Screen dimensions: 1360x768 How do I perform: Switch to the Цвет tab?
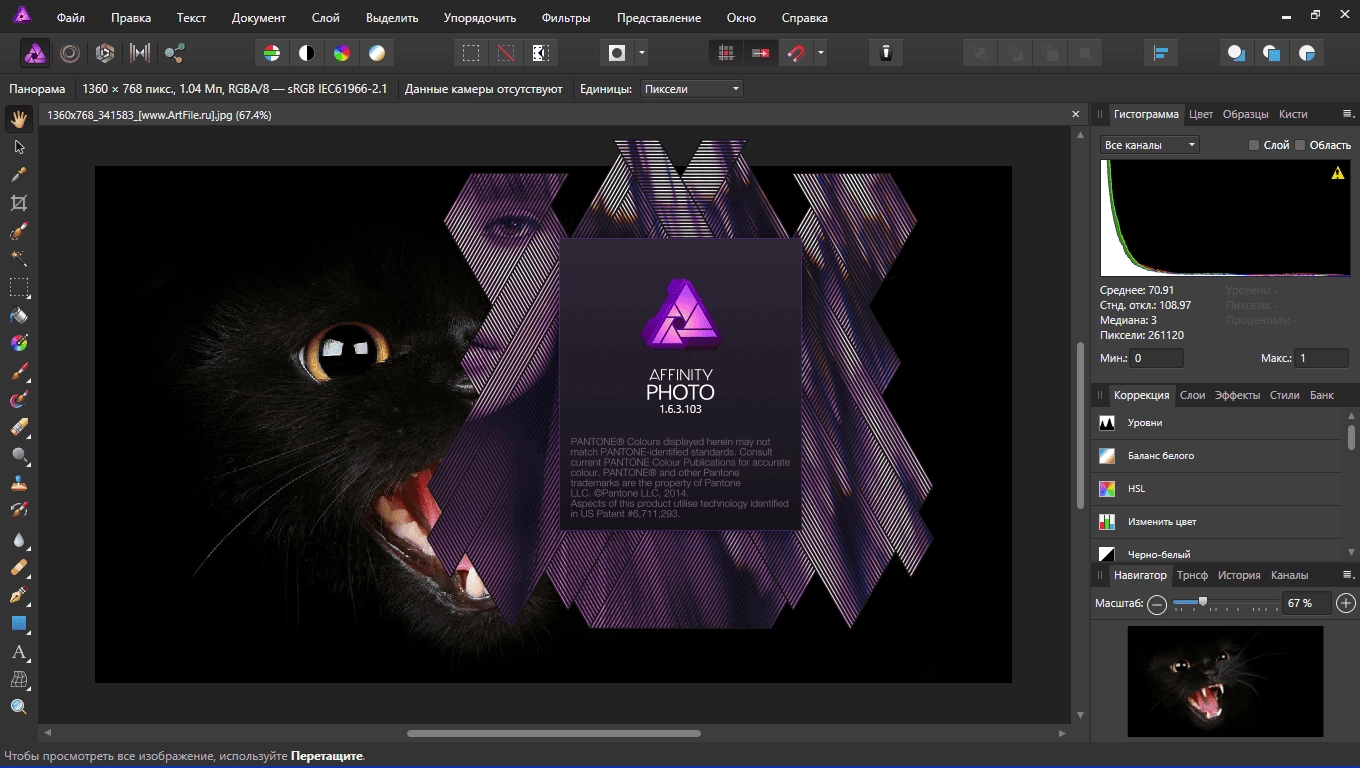tap(1201, 114)
